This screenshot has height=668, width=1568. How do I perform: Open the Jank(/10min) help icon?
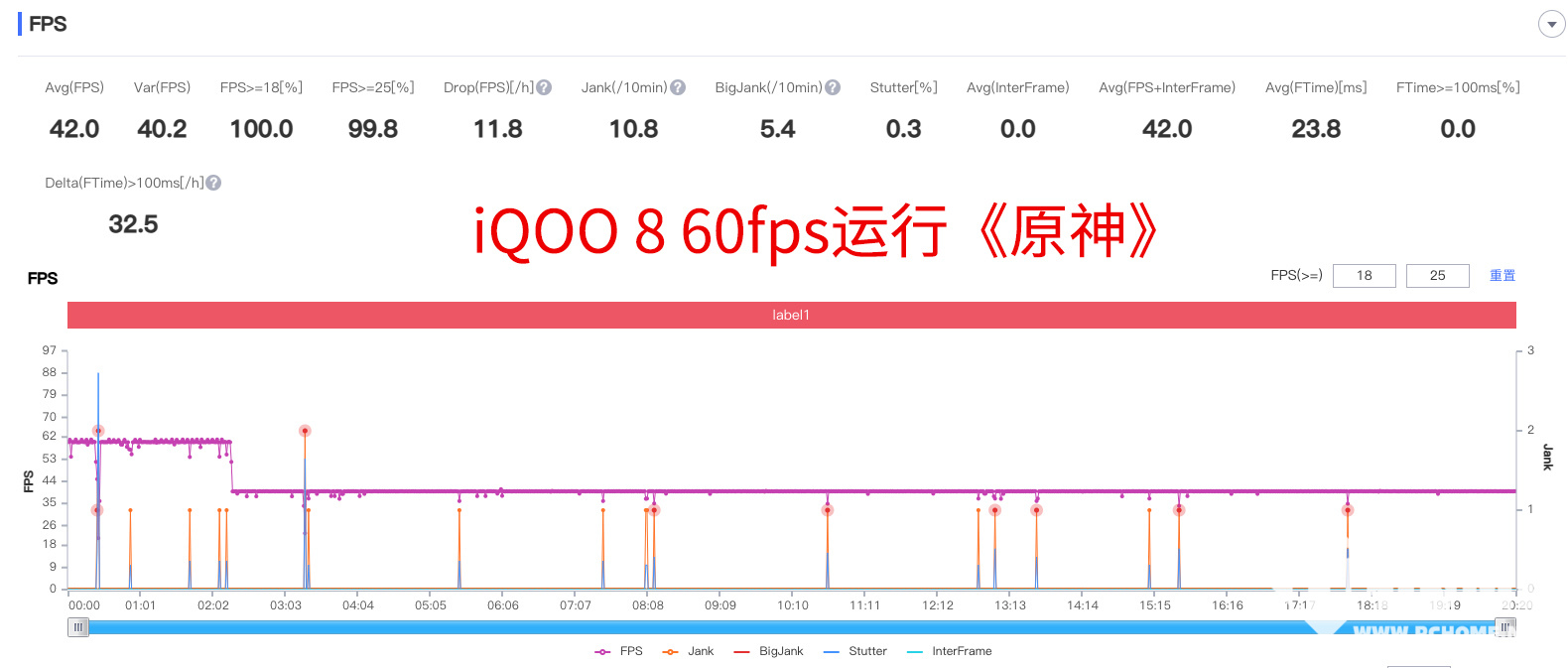pos(678,87)
